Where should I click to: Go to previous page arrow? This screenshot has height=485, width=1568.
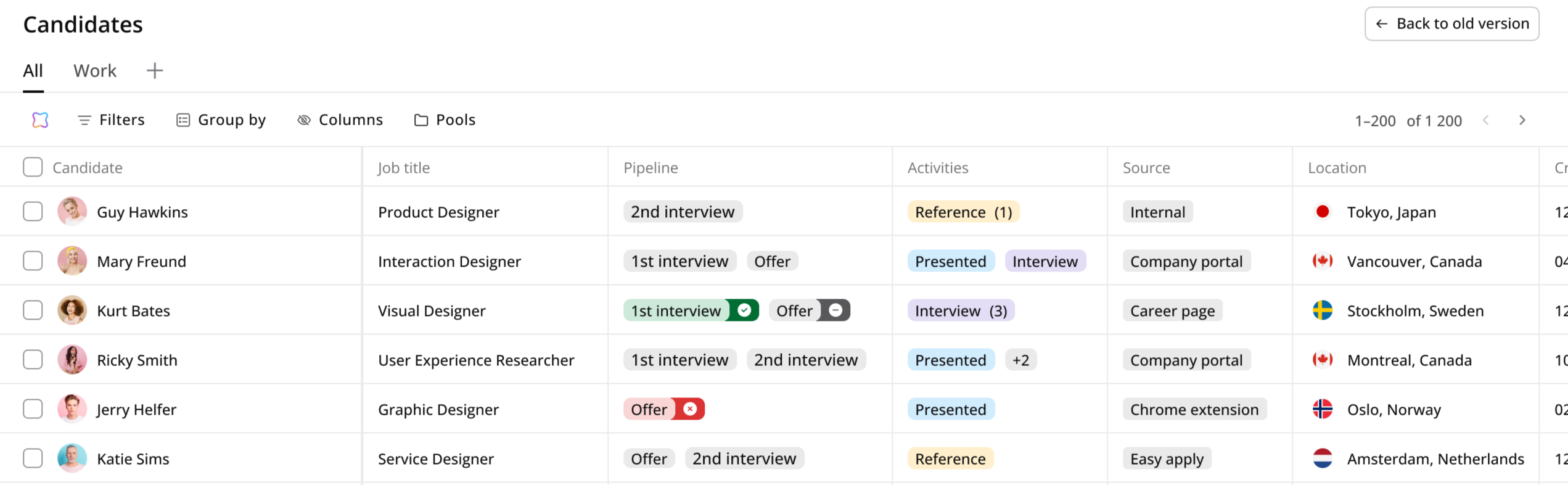tap(1486, 120)
